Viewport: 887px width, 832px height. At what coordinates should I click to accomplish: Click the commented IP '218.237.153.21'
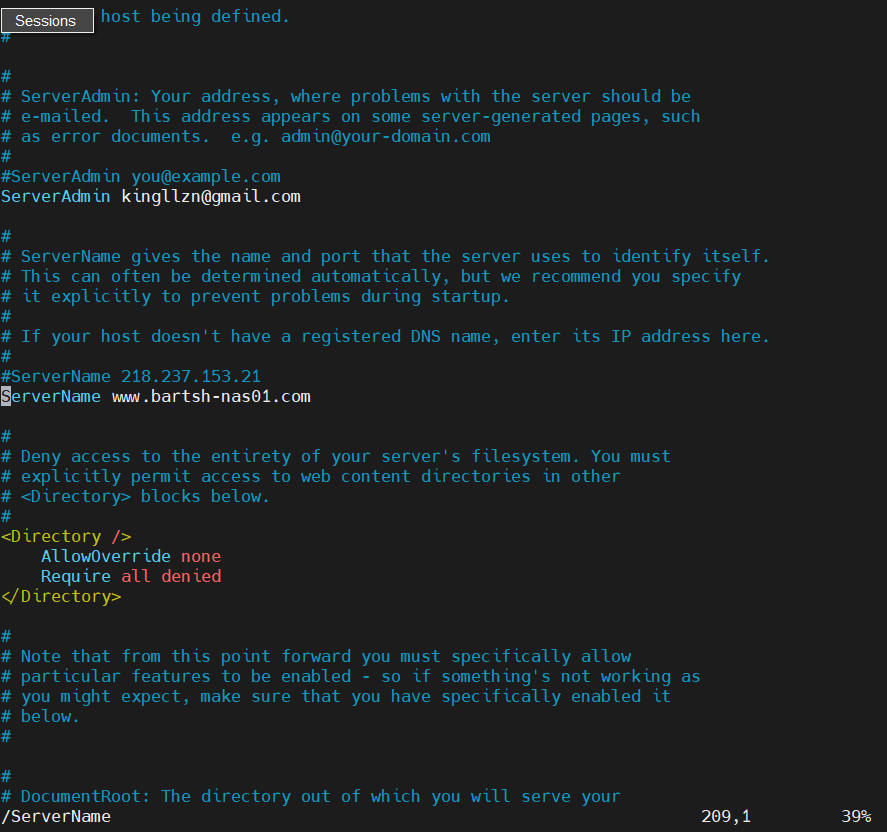pyautogui.click(x=191, y=377)
